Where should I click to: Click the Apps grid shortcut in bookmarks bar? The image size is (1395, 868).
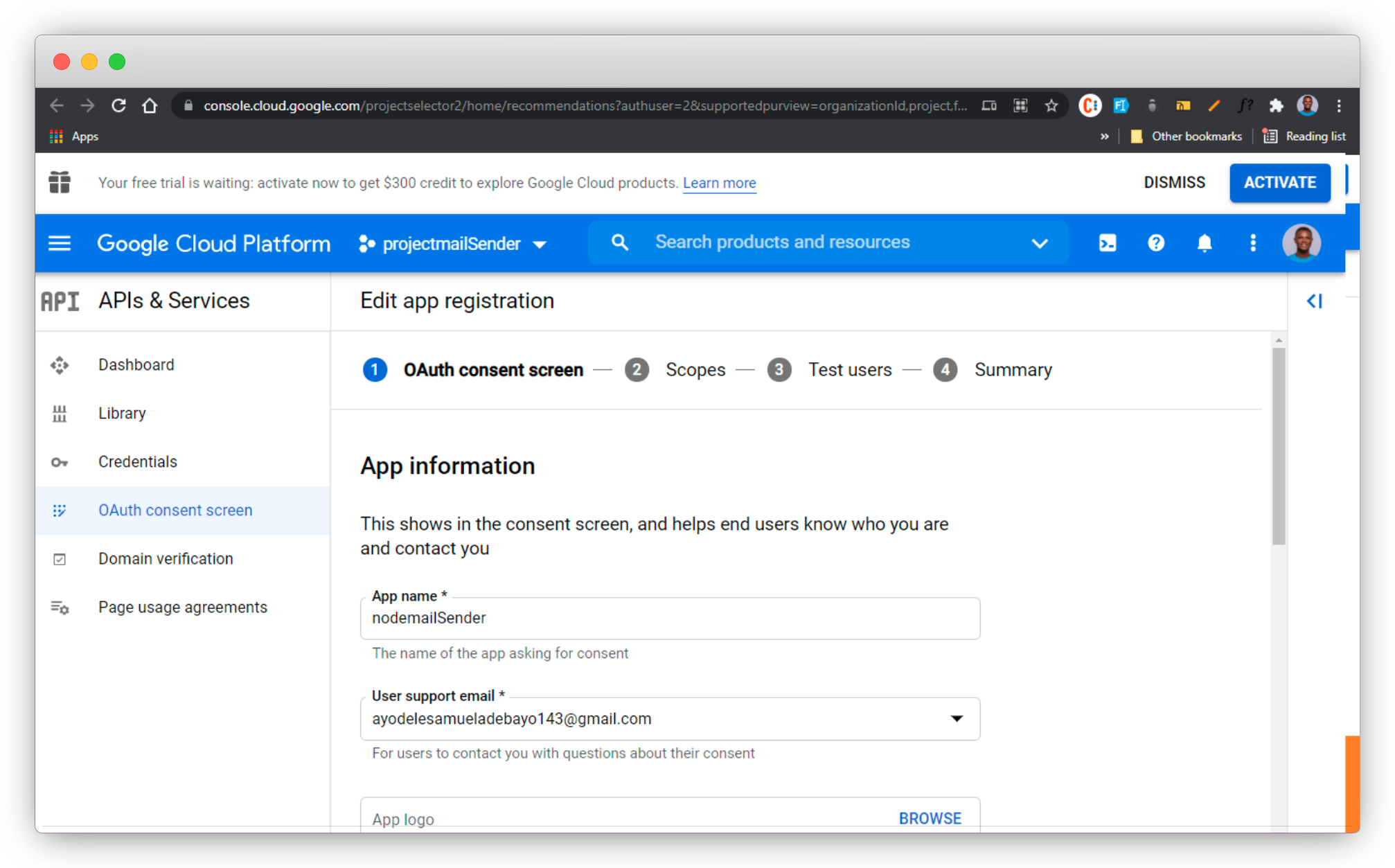point(73,136)
